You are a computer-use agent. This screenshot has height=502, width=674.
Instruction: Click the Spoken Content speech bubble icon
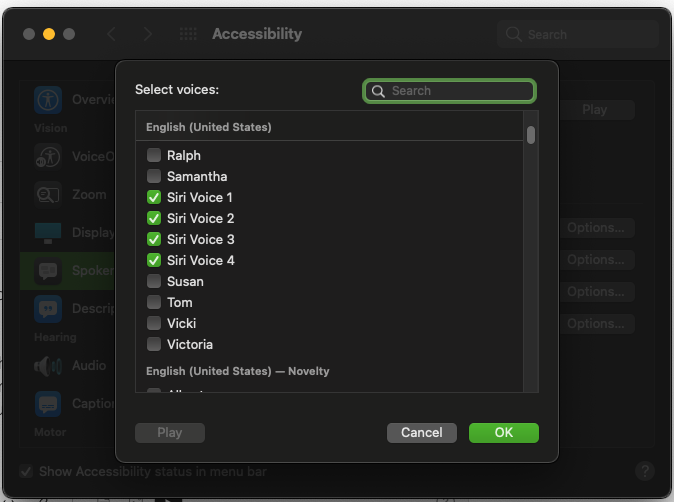(x=48, y=271)
